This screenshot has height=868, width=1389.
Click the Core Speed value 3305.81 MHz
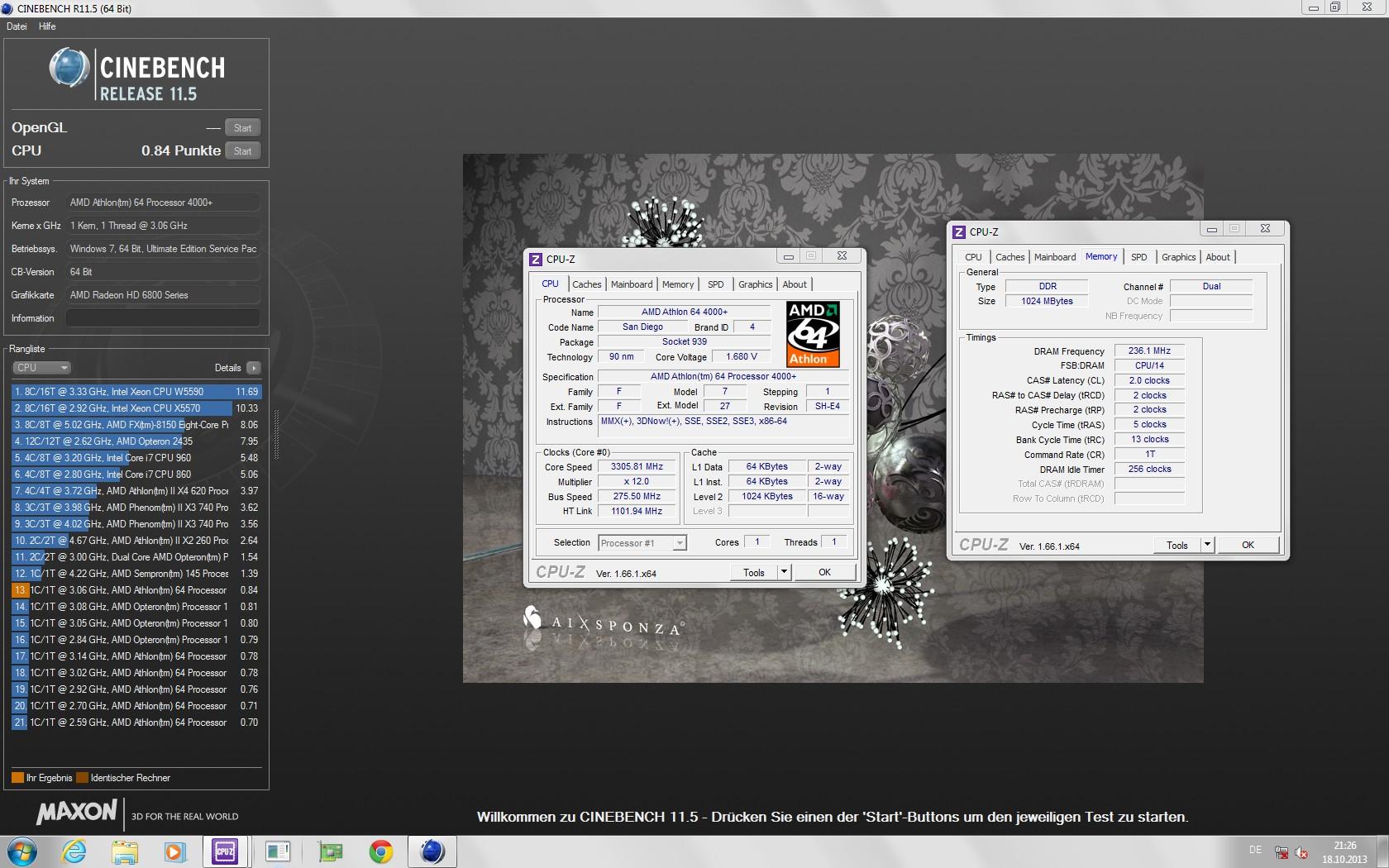pos(637,467)
